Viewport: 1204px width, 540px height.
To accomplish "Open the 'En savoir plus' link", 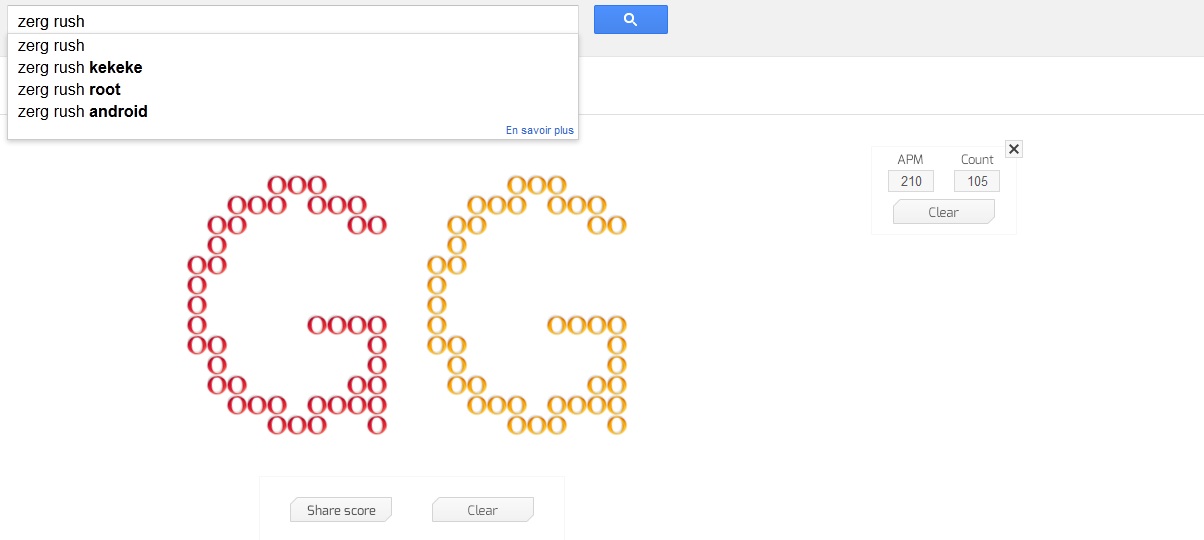I will pyautogui.click(x=540, y=130).
